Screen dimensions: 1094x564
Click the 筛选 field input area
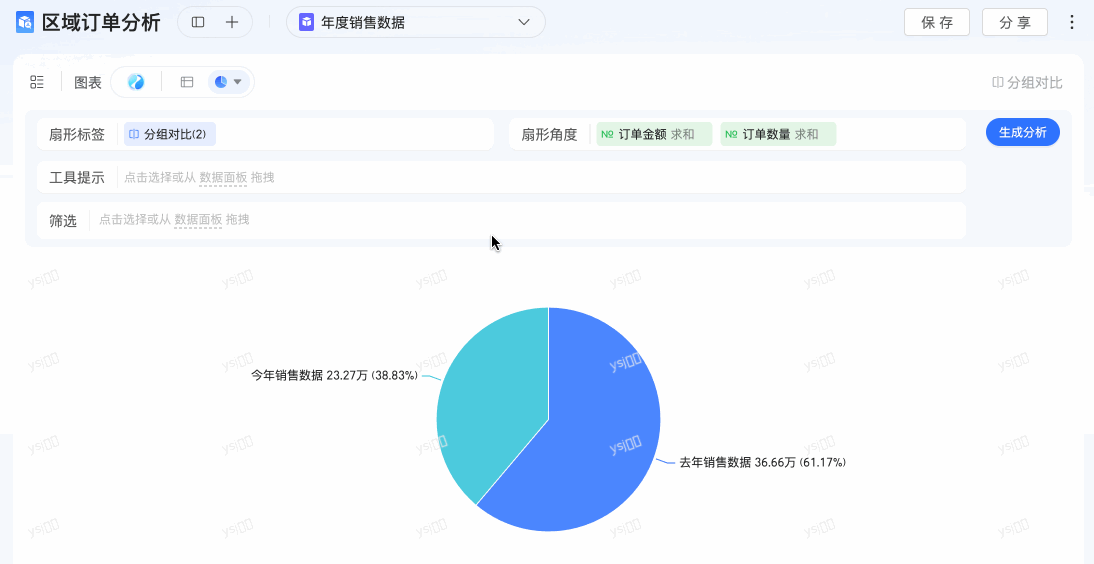[x=501, y=220]
